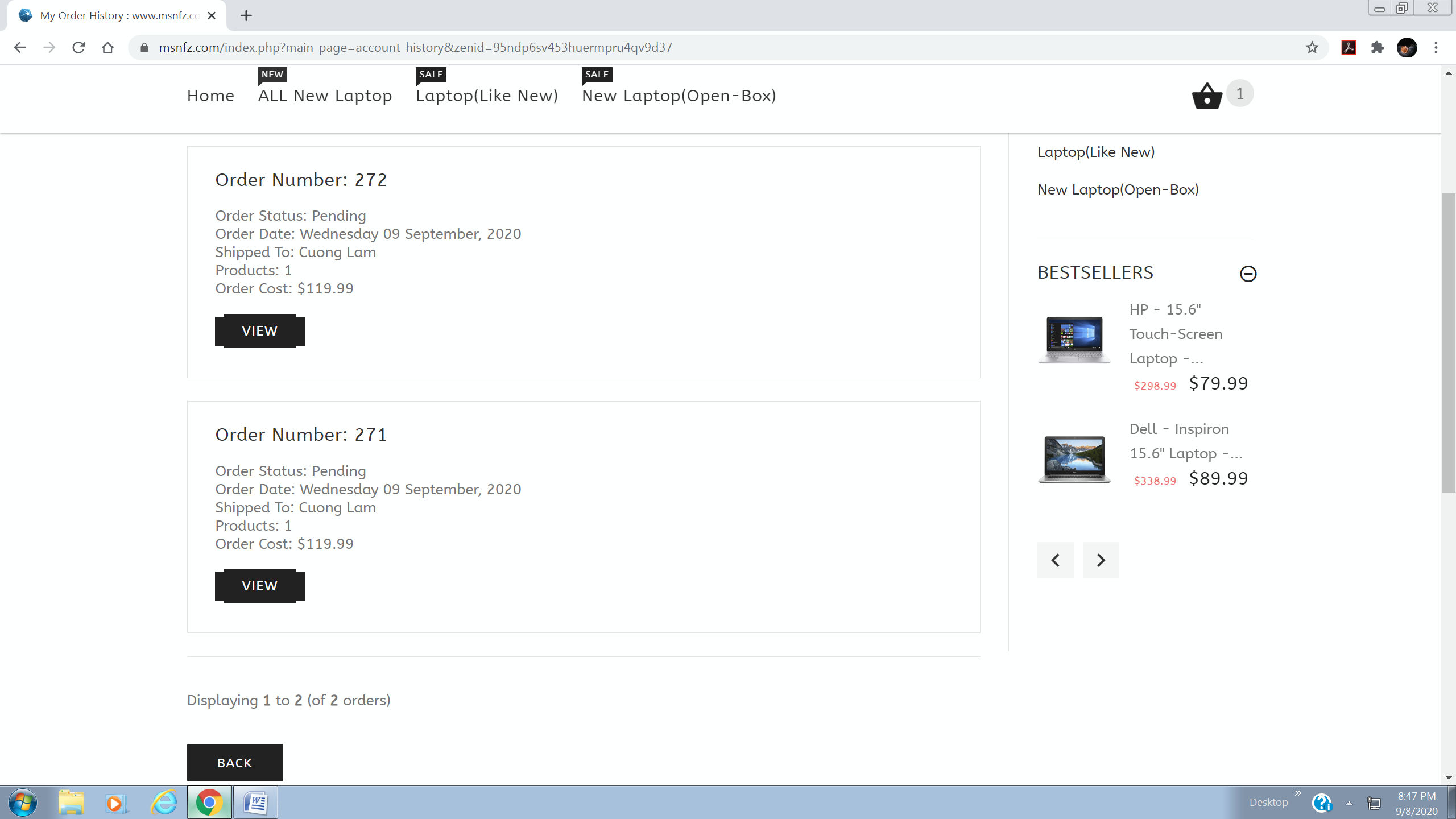
Task: Open the Windows Start menu
Action: [x=23, y=803]
